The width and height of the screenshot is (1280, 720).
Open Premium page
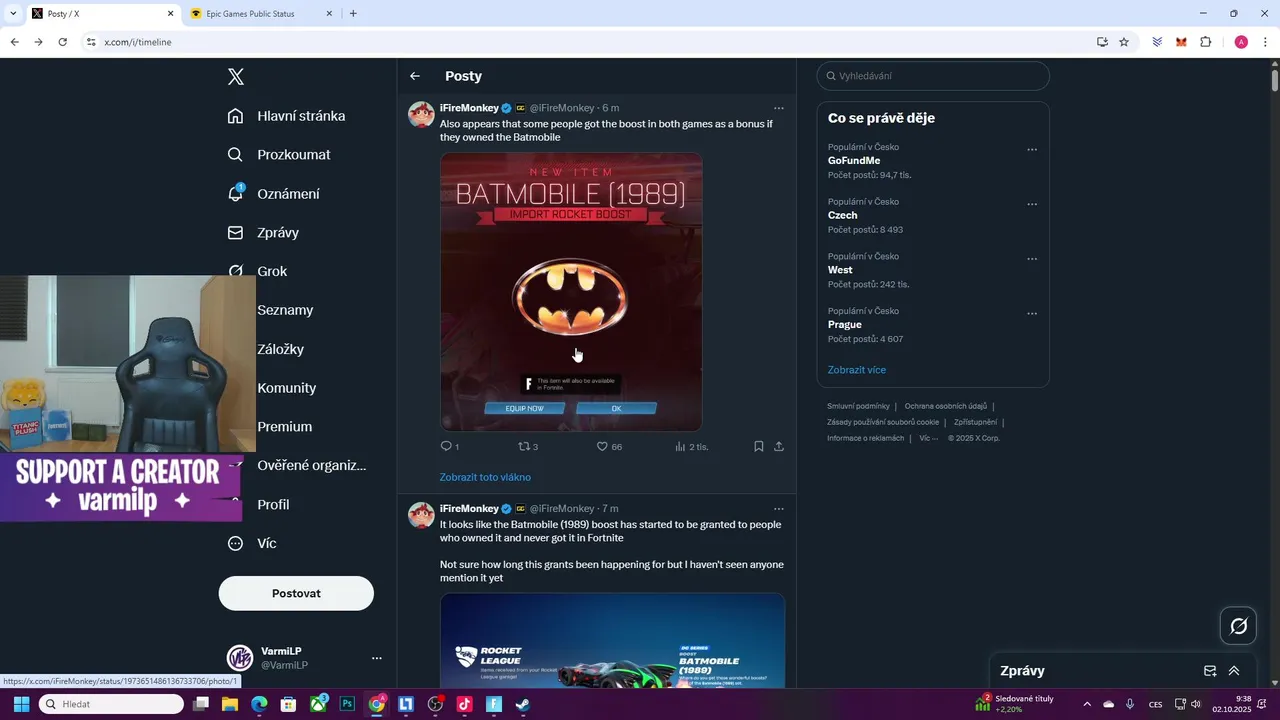284,427
